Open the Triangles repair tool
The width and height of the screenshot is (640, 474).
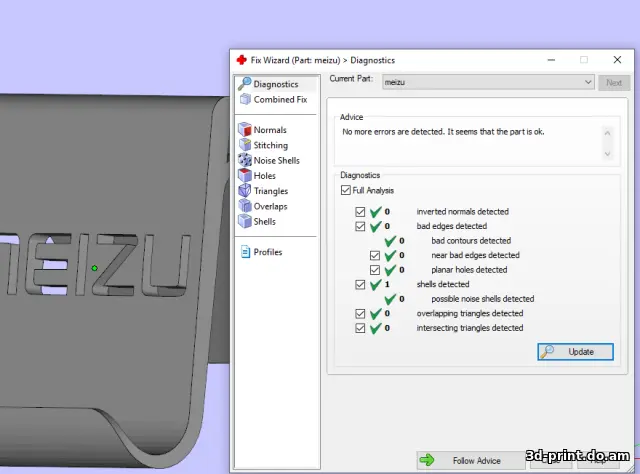245,191
